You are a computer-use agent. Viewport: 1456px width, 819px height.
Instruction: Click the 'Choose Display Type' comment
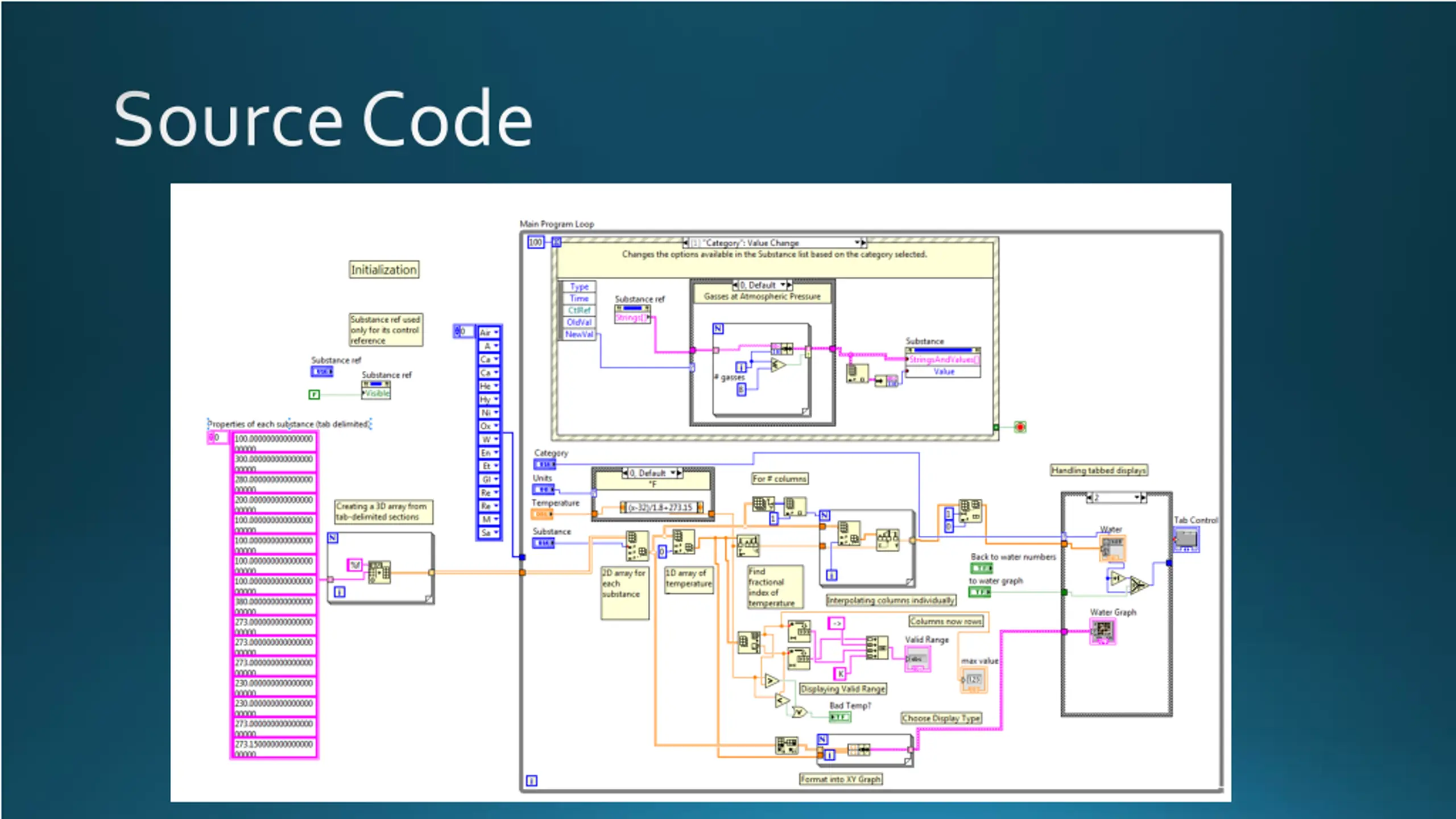pyautogui.click(x=941, y=718)
